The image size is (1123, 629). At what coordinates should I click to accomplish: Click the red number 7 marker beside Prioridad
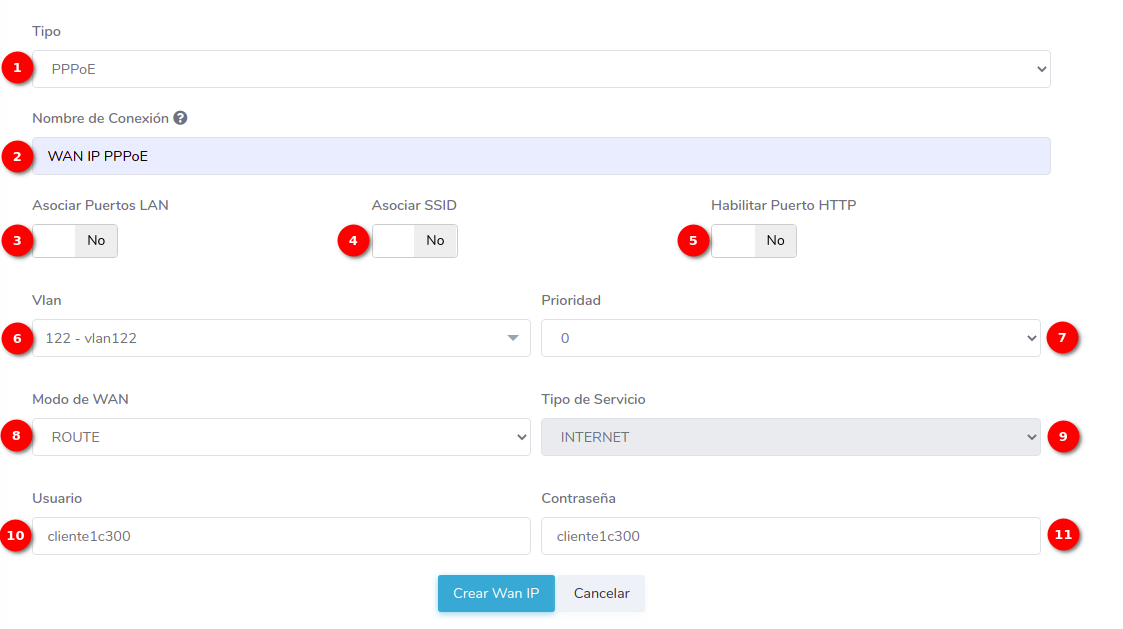tap(1062, 339)
